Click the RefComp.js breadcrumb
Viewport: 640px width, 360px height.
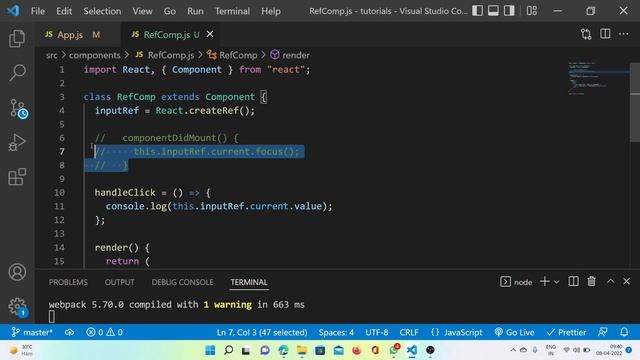(x=165, y=55)
